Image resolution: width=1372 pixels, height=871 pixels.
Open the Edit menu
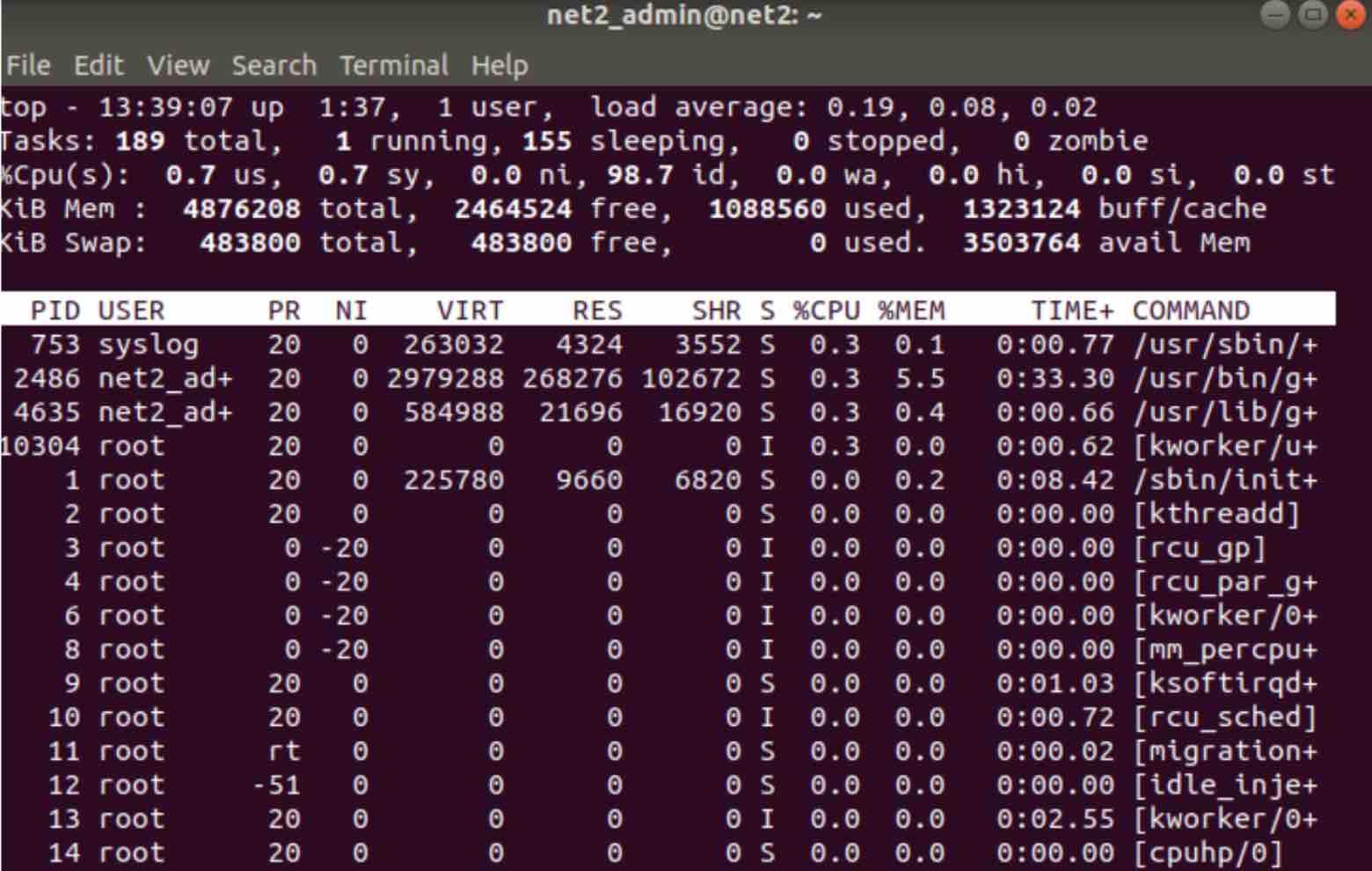pyautogui.click(x=99, y=66)
